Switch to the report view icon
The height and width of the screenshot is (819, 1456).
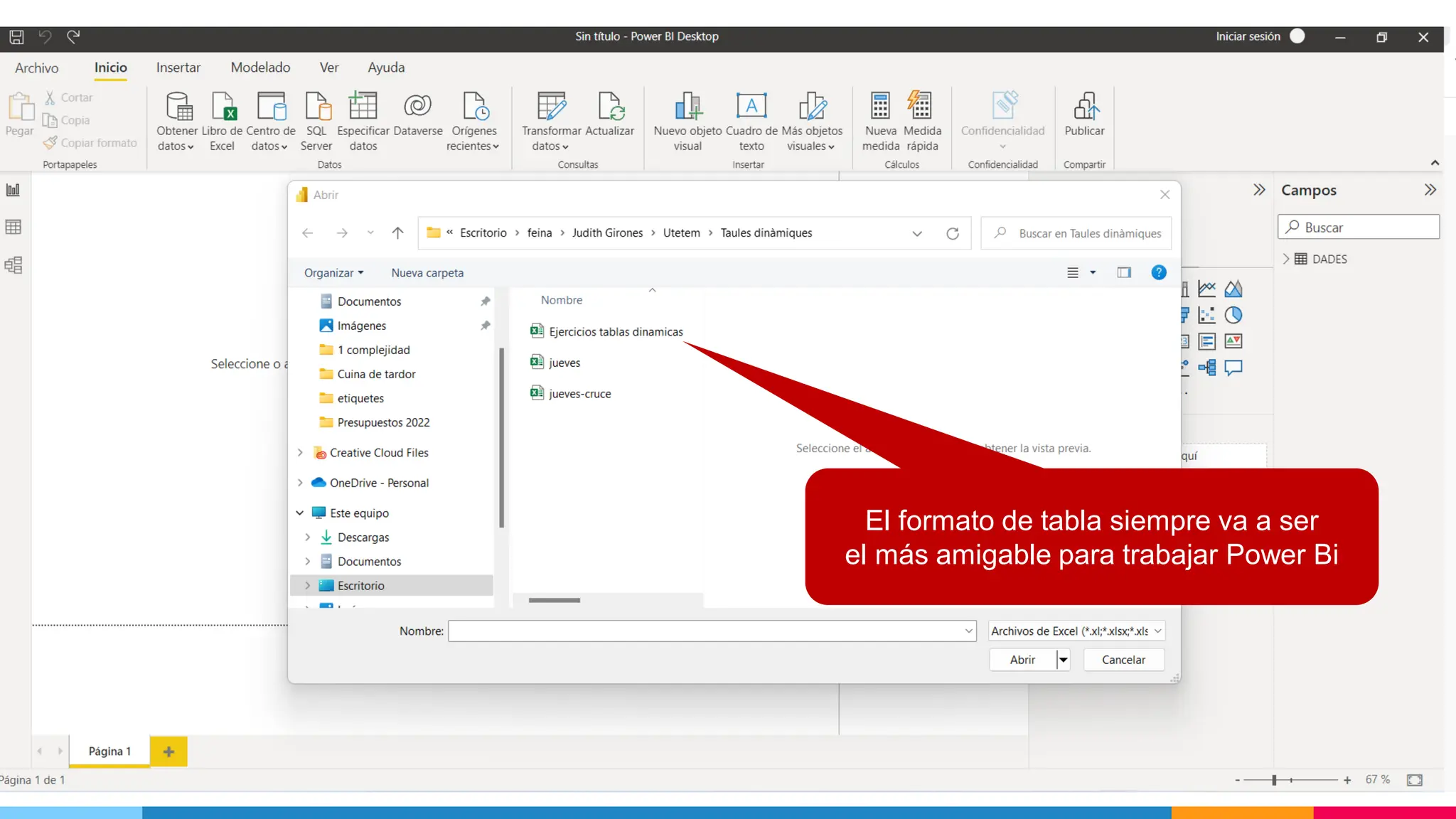(x=13, y=190)
